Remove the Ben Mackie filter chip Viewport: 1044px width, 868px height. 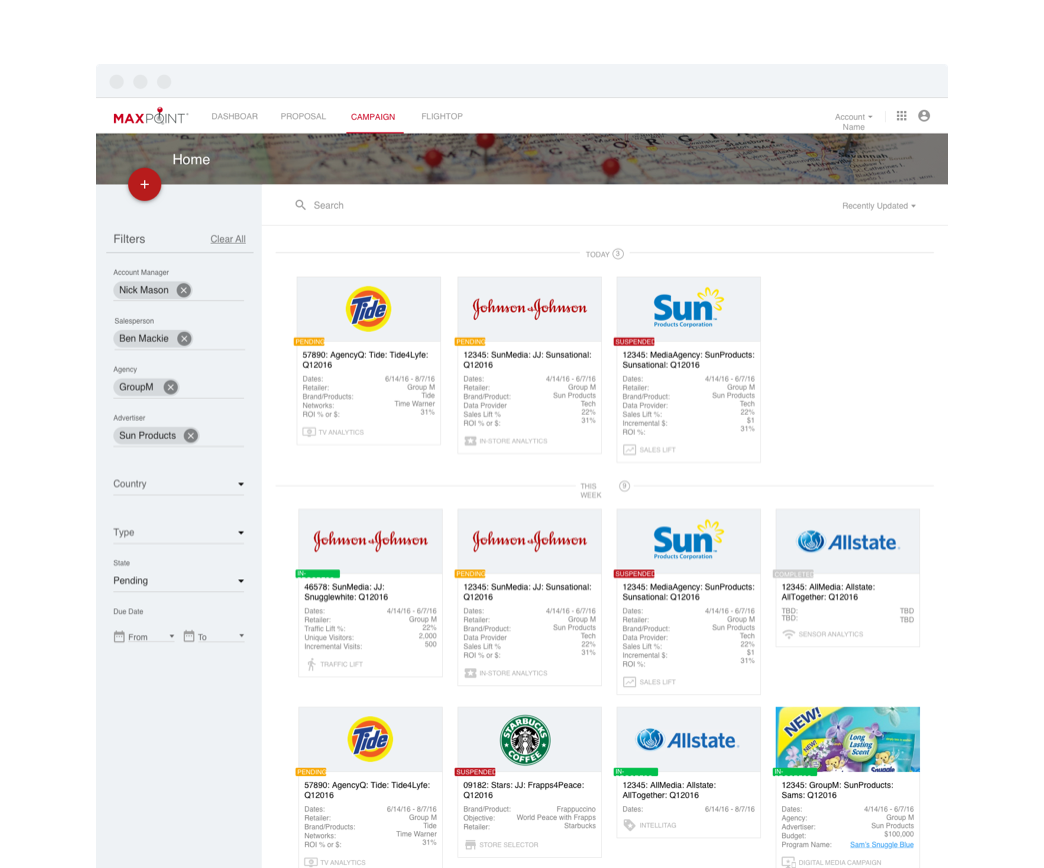[x=184, y=339]
